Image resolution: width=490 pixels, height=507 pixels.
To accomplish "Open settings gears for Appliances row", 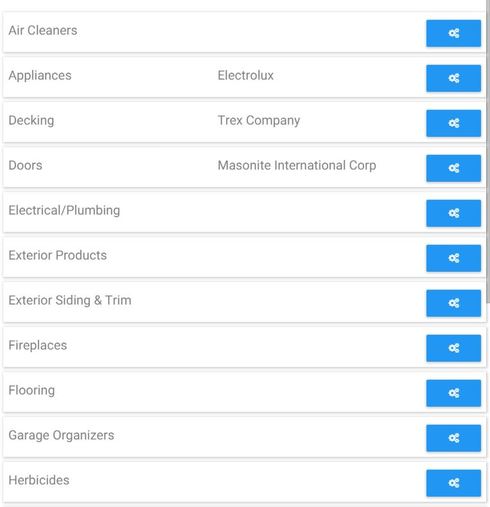I will point(453,78).
